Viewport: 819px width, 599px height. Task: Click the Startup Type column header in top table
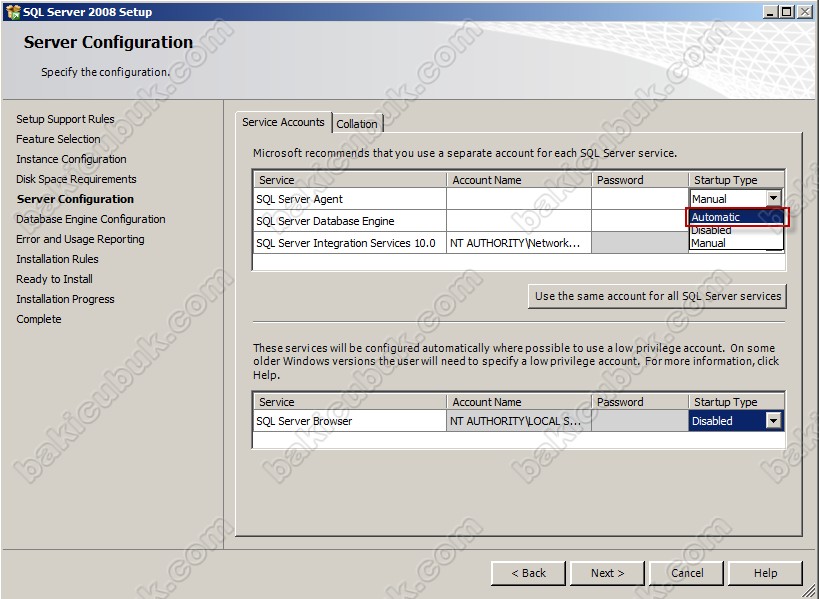coord(736,180)
